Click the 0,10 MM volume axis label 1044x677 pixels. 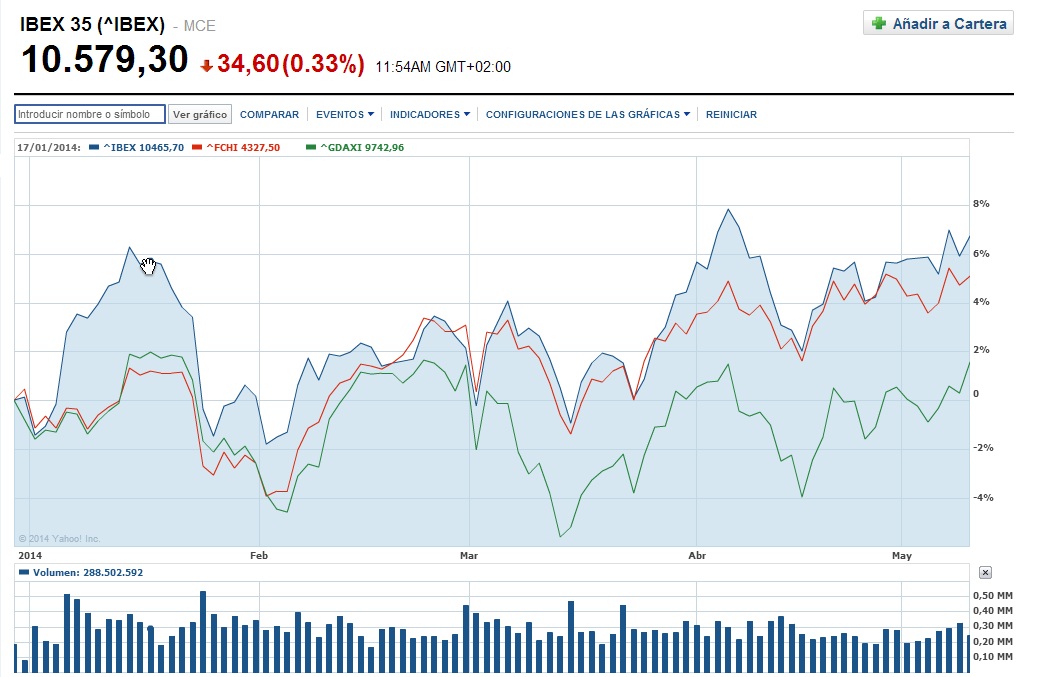click(993, 656)
